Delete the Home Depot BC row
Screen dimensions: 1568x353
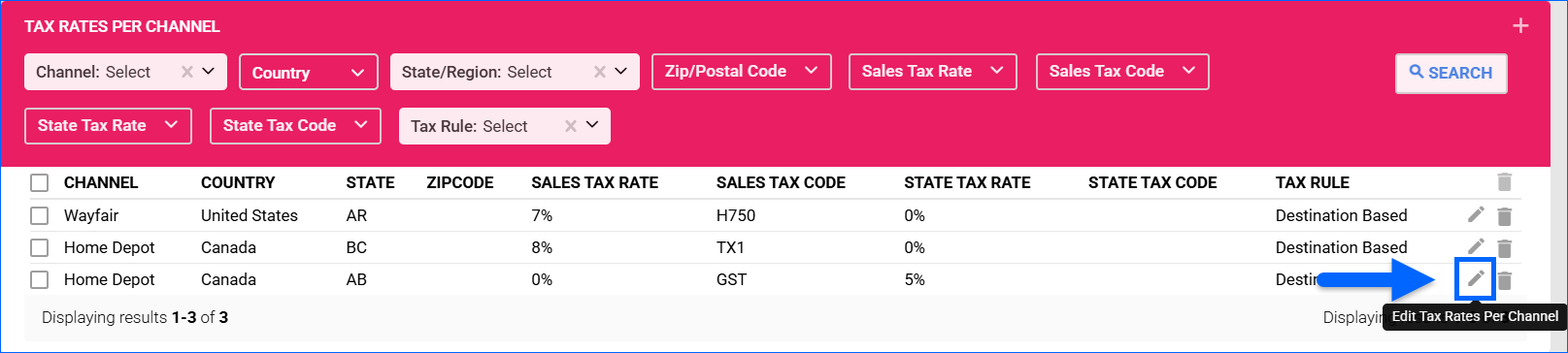click(1504, 248)
